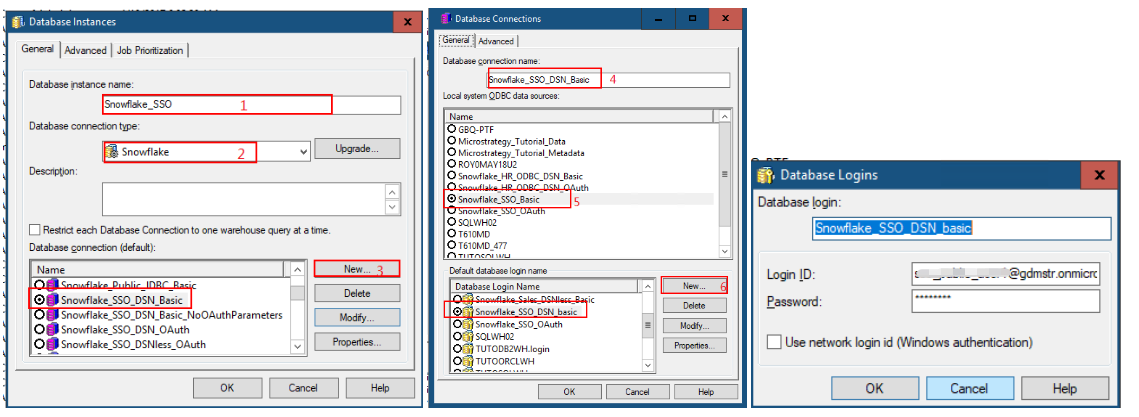Viewport: 1139px width, 417px height.
Task: Click the Snowflake_Public_JDBC_Basic connection icon
Action: tap(54, 284)
